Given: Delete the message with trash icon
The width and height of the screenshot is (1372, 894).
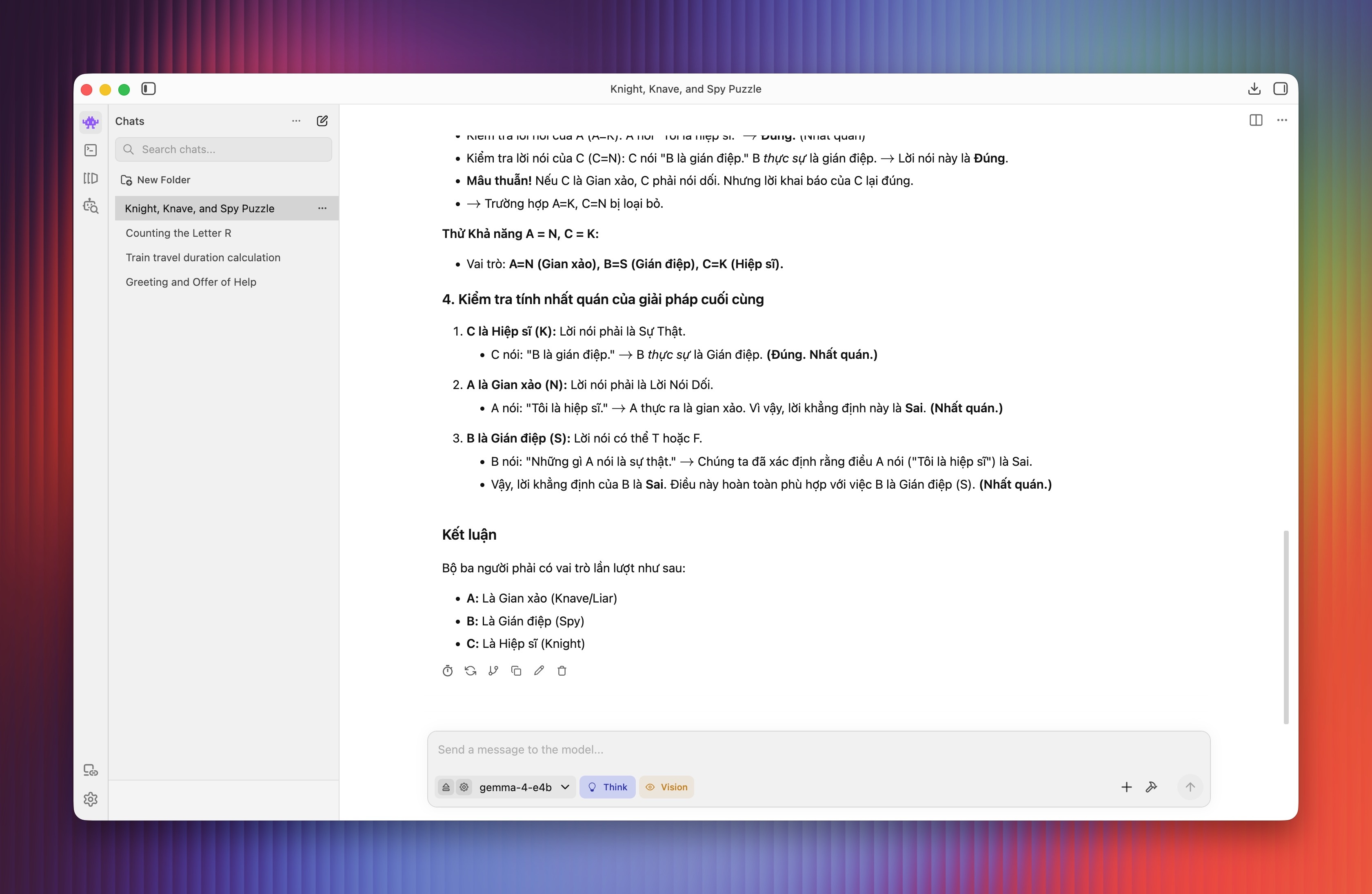Looking at the screenshot, I should click(562, 670).
